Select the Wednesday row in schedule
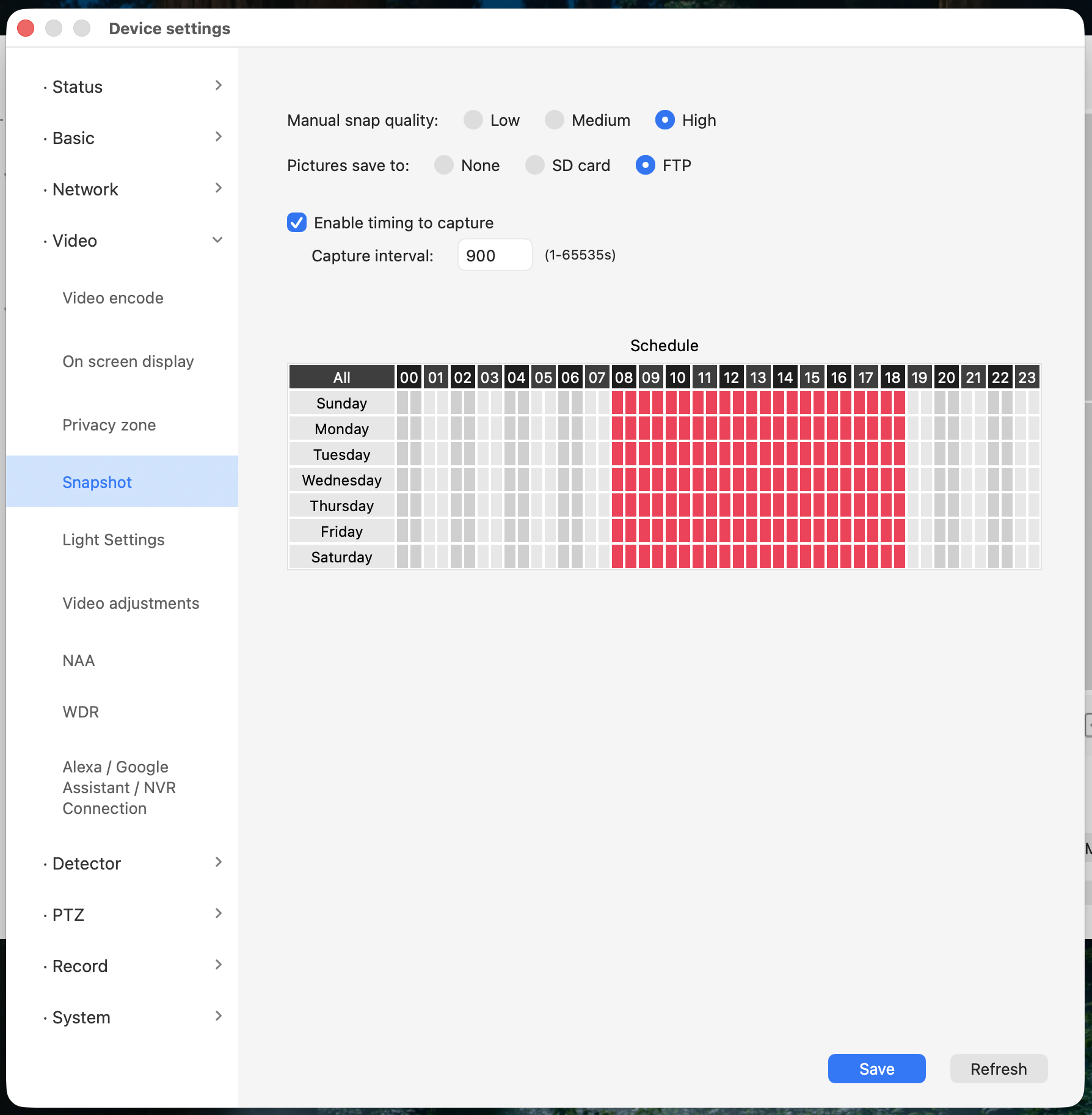The height and width of the screenshot is (1115, 1092). [x=341, y=481]
